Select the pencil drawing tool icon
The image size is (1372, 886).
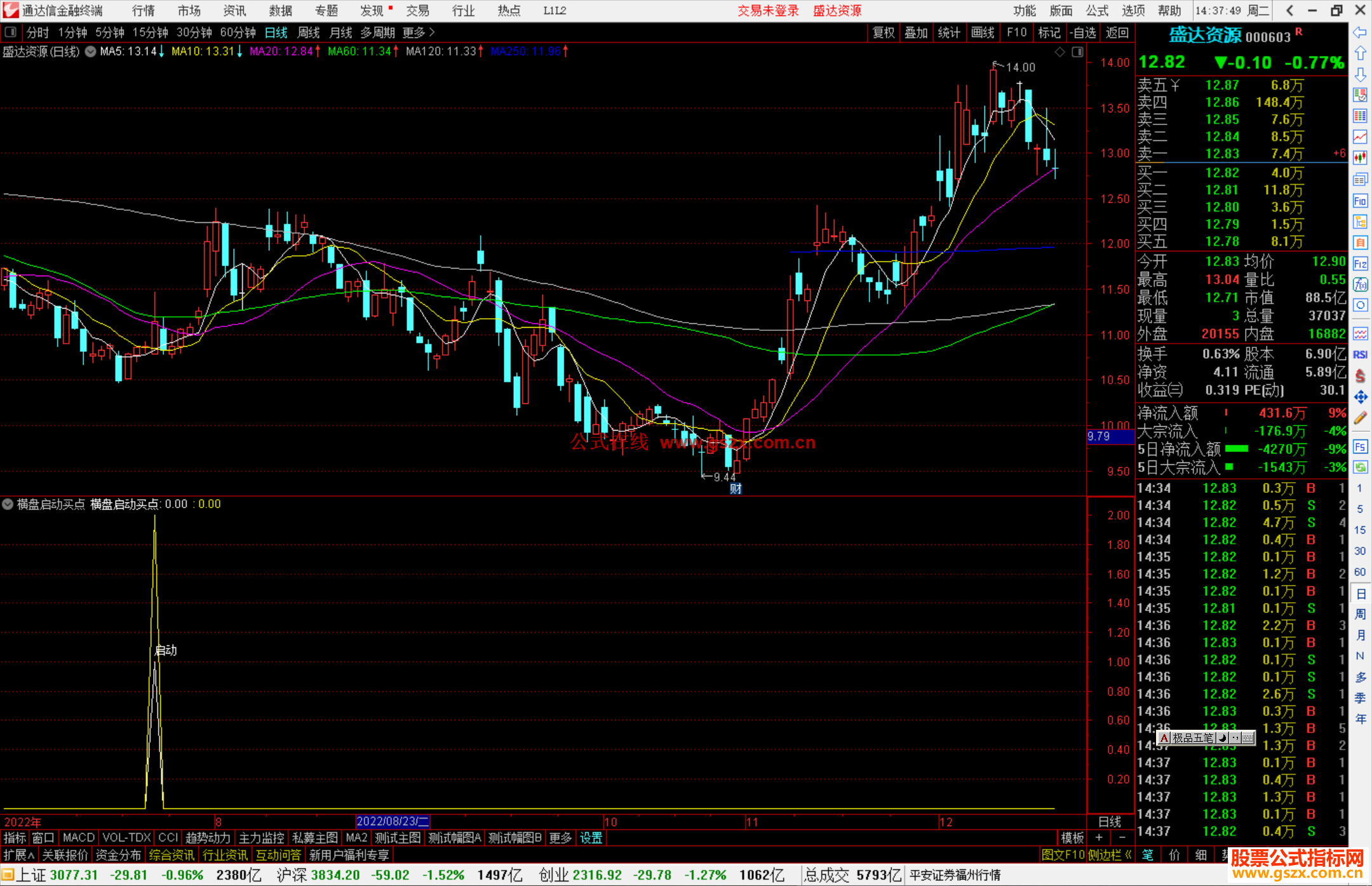[1360, 418]
